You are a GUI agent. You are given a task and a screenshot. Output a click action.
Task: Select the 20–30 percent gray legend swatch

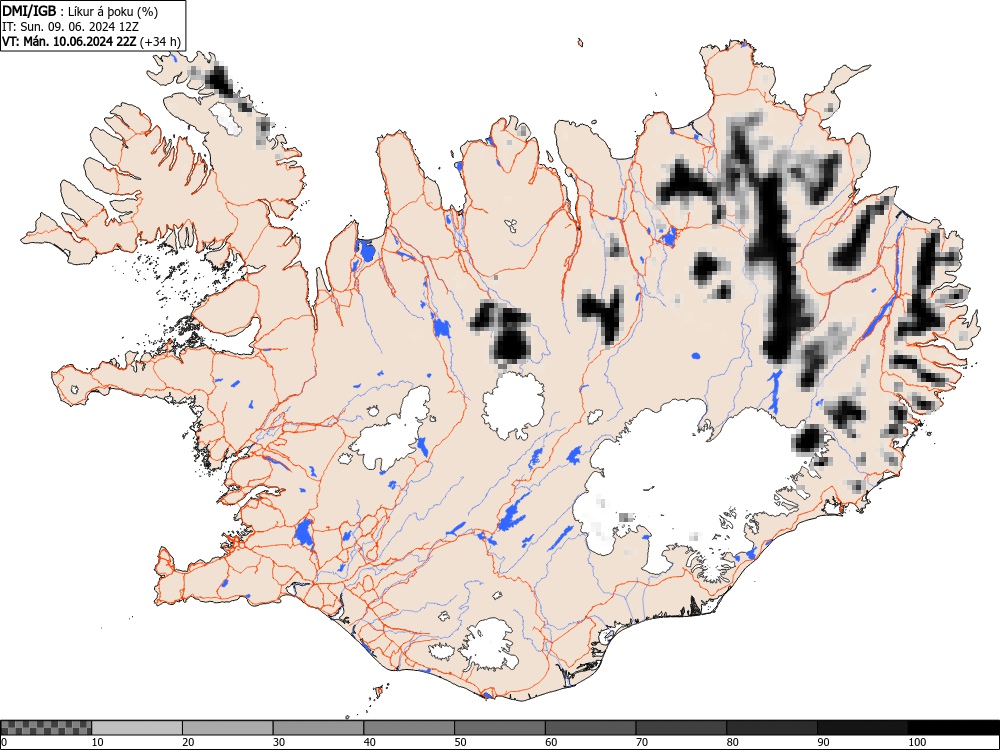pyautogui.click(x=228, y=728)
